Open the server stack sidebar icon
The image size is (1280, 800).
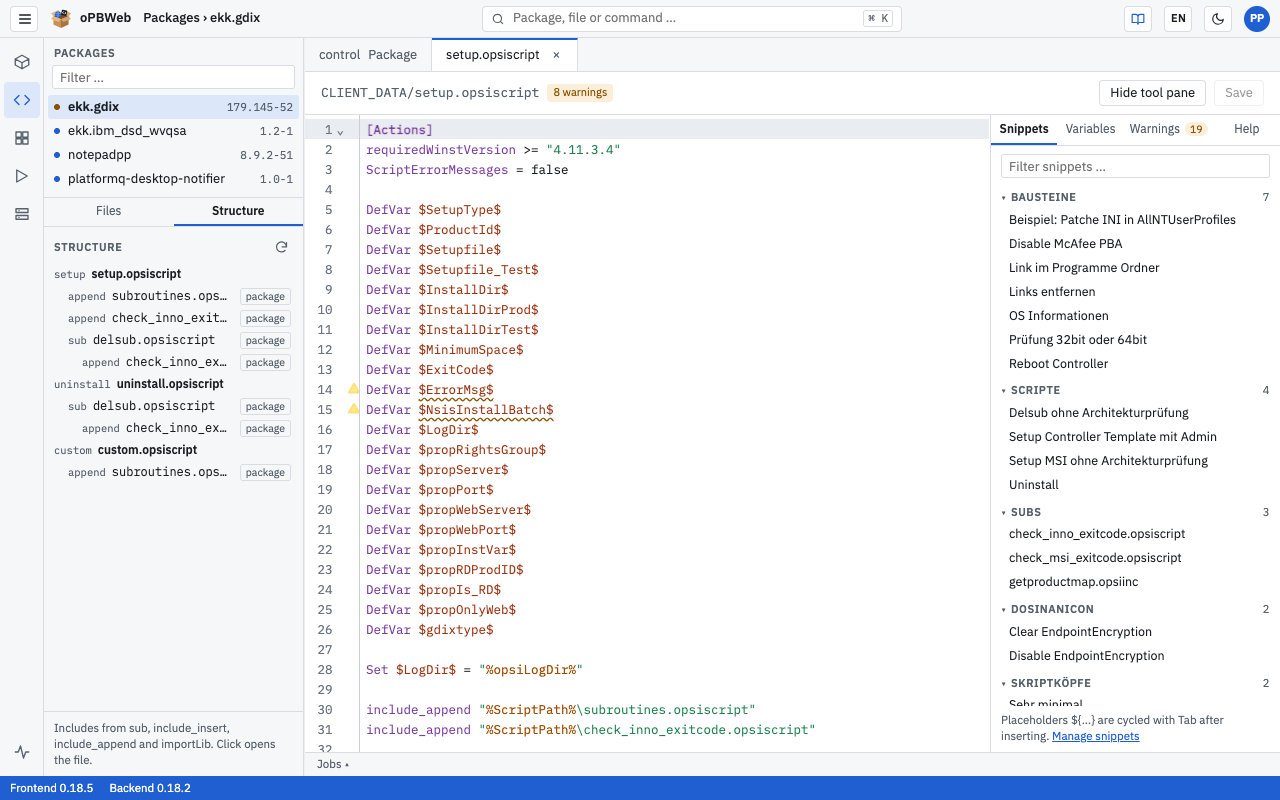22,214
